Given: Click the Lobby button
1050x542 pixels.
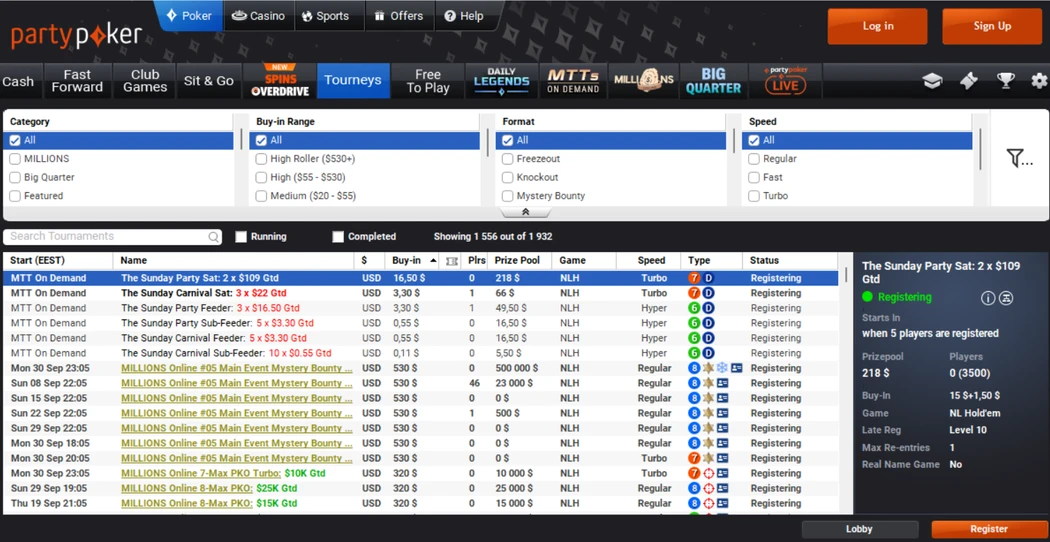Looking at the screenshot, I should [859, 529].
